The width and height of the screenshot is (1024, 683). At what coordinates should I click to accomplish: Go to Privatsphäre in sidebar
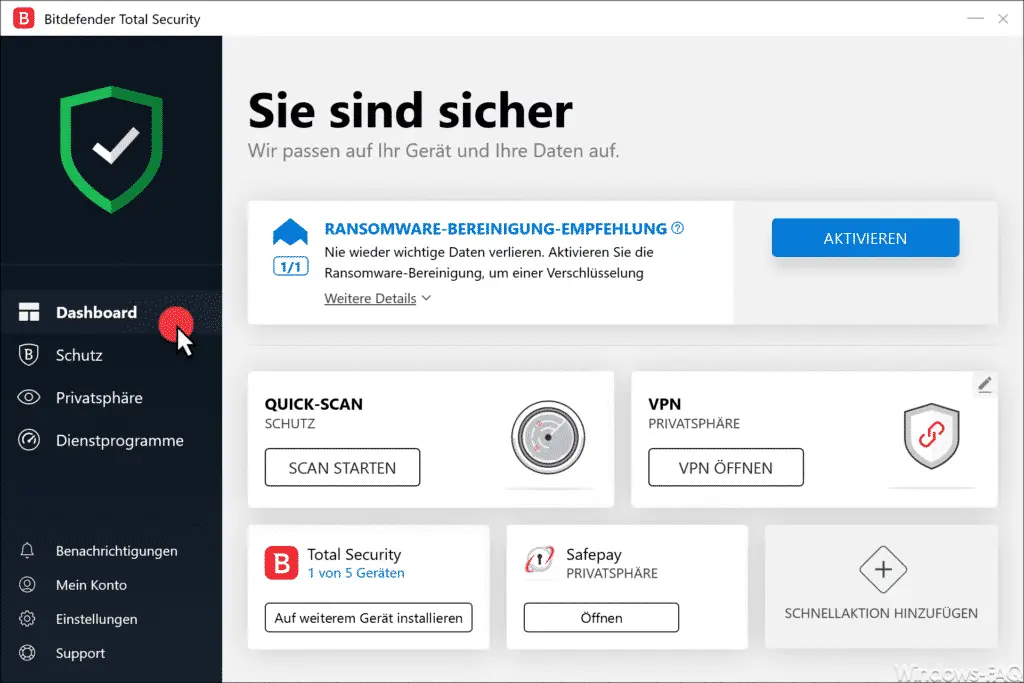[x=111, y=398]
